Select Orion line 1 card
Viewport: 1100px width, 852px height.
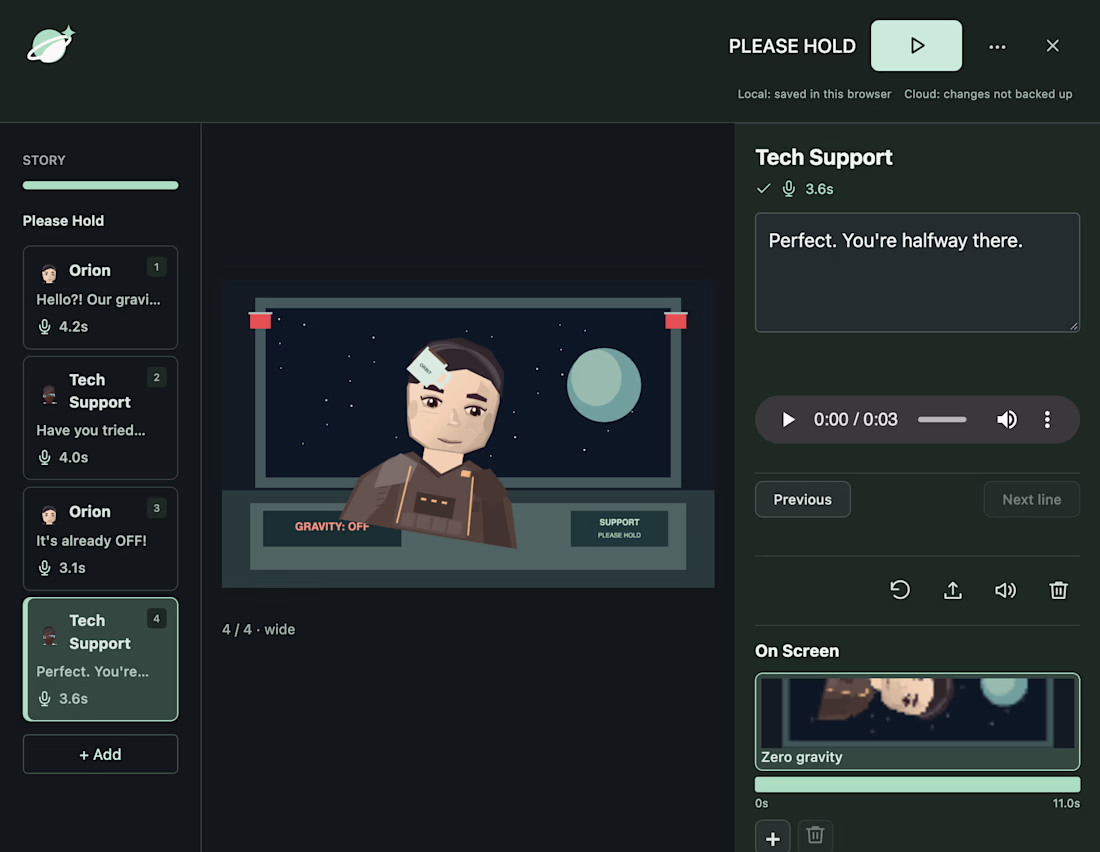tap(100, 298)
